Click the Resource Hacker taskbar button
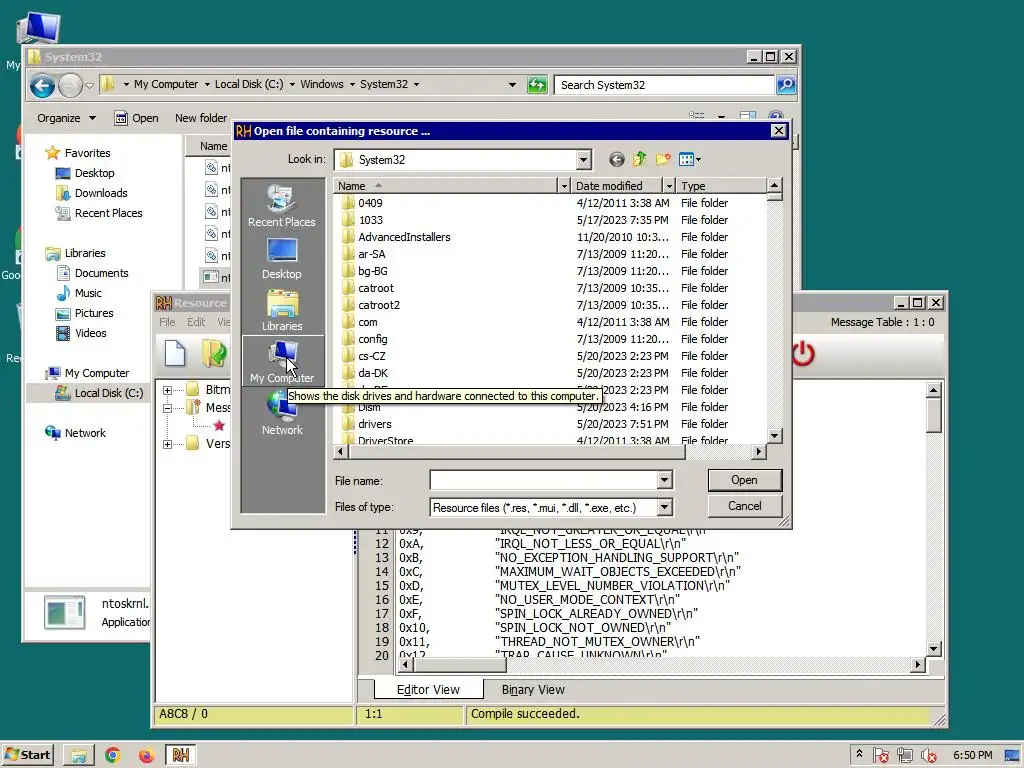1024x768 pixels. (181, 756)
